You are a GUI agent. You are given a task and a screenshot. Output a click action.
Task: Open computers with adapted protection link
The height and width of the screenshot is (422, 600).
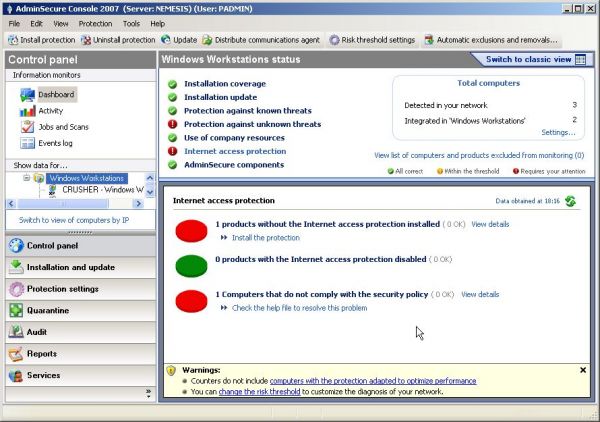pos(373,381)
